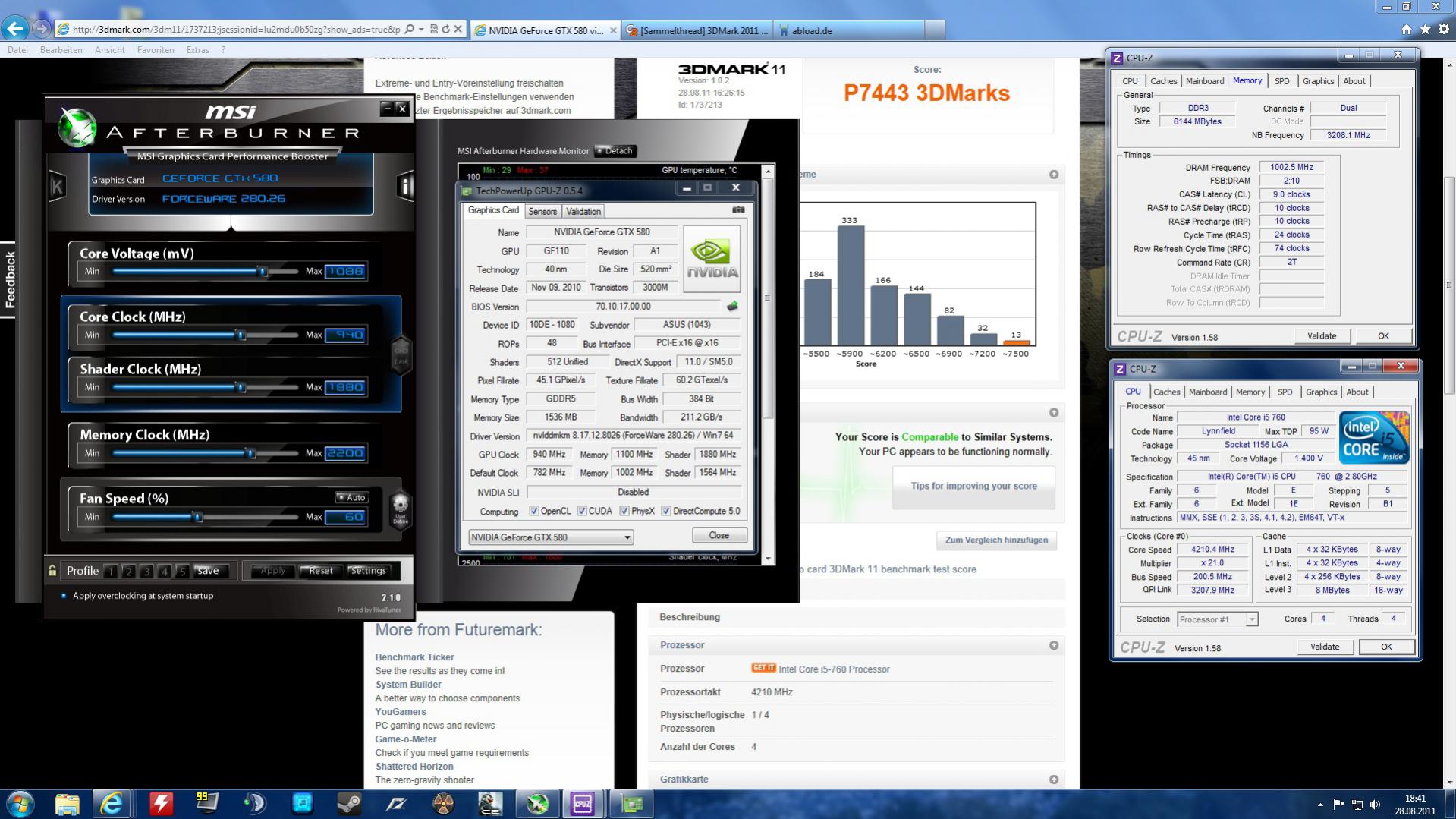Stop loading the browser page
Viewport: 1456px width, 819px height.
coord(458,30)
